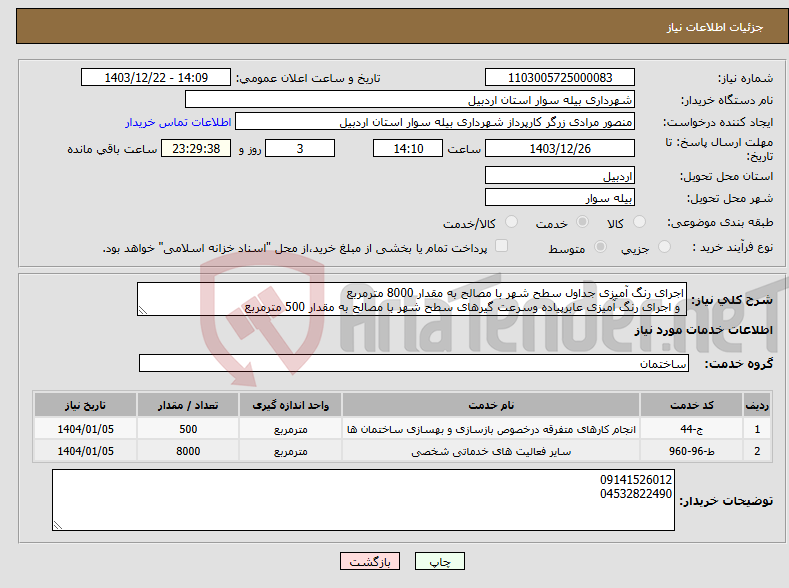The width and height of the screenshot is (789, 588).
Task: Click the تعداد / مقدار column header
Action: pyautogui.click(x=188, y=405)
